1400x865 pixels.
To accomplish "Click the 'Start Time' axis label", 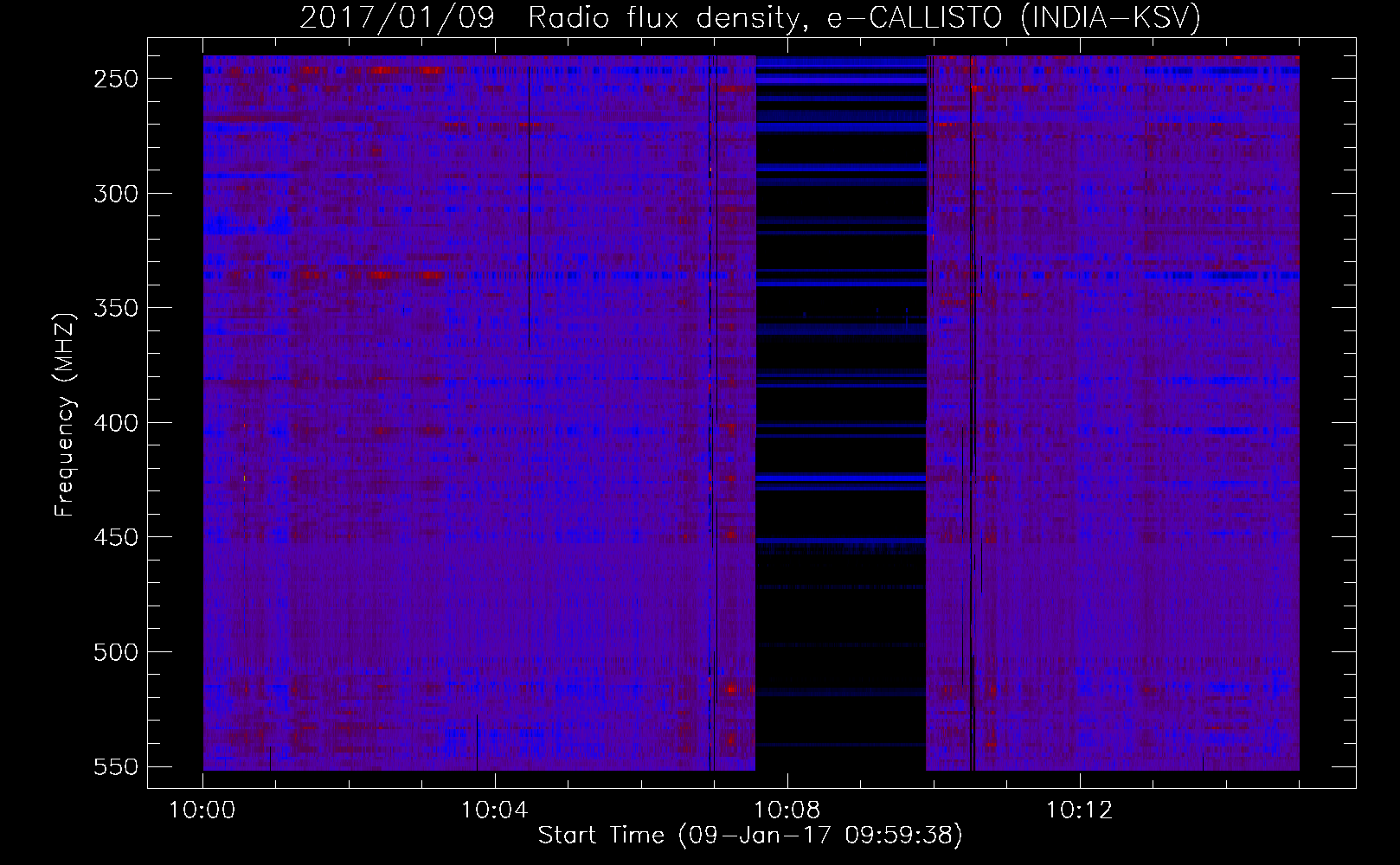I will coord(750,836).
